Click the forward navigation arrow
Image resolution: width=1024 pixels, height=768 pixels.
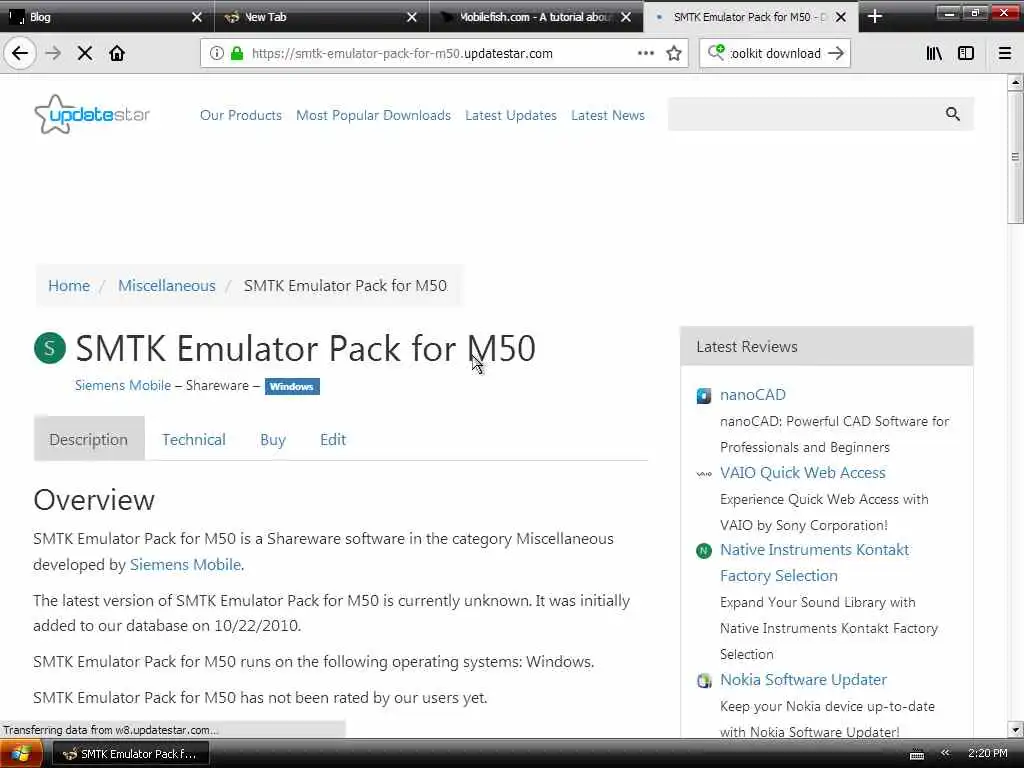(53, 53)
